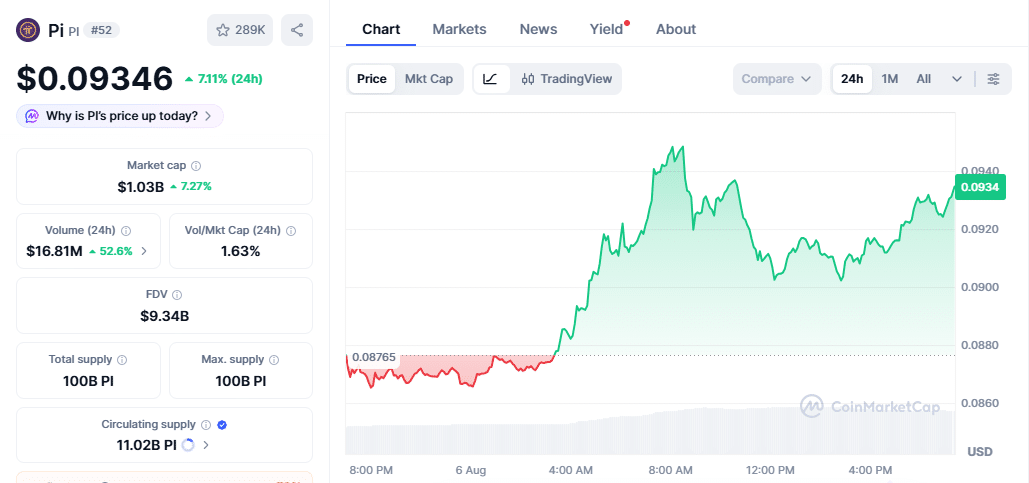Click the $0.09346 price value
Viewport: 1029px width, 483px height.
[94, 79]
